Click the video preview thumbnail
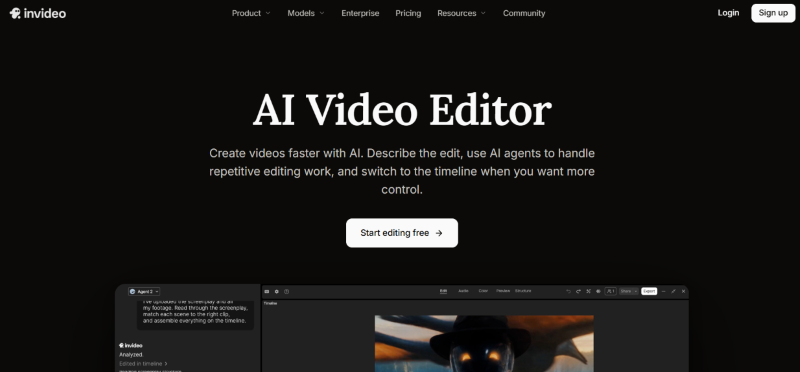800x372 pixels. click(484, 343)
